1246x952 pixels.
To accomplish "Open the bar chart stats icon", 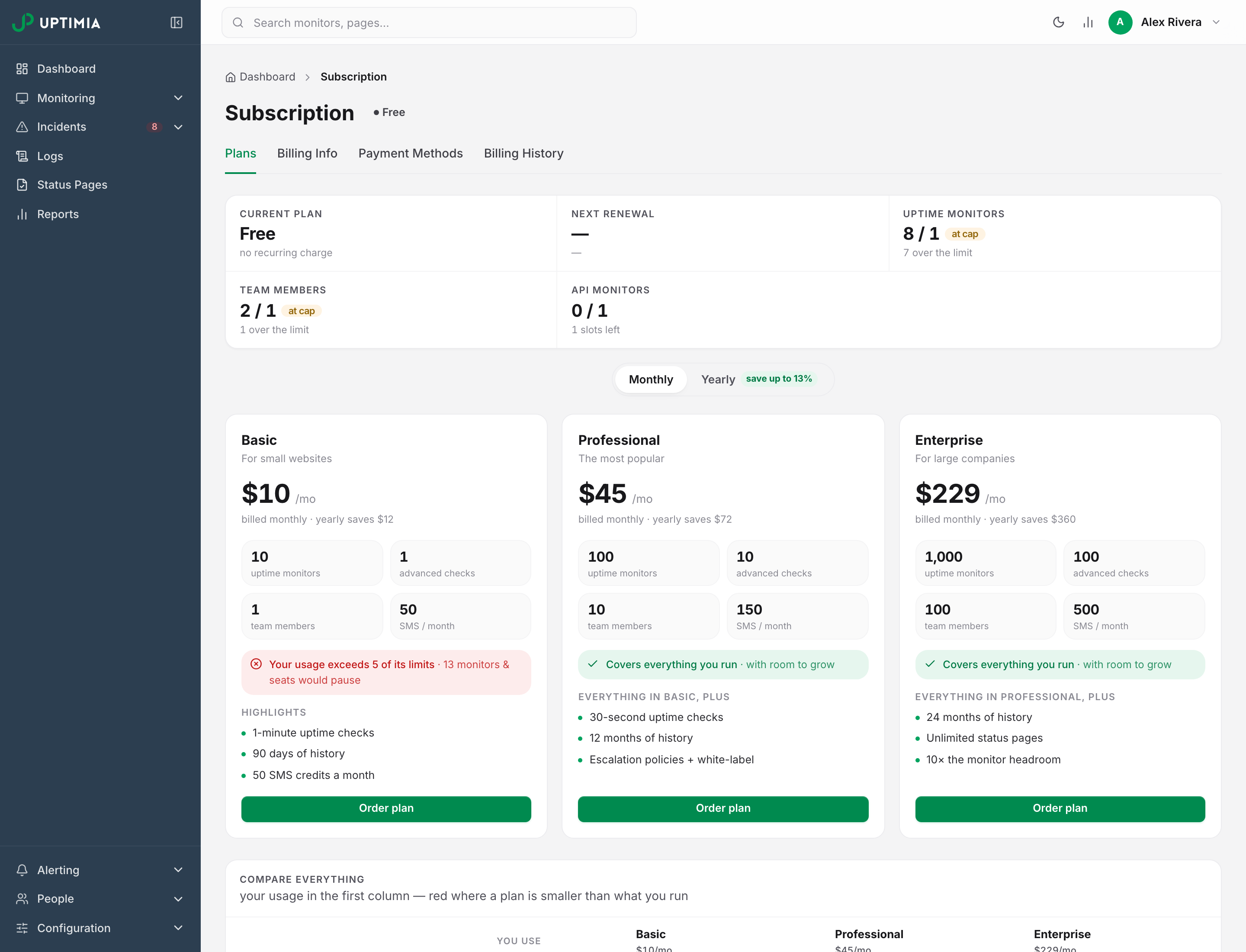I will pos(1088,22).
